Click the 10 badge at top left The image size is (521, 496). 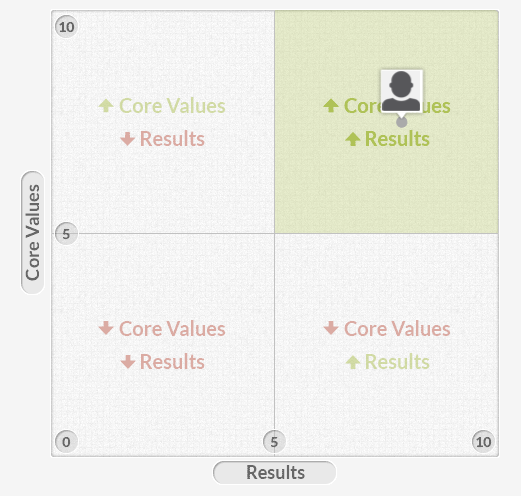click(x=66, y=27)
